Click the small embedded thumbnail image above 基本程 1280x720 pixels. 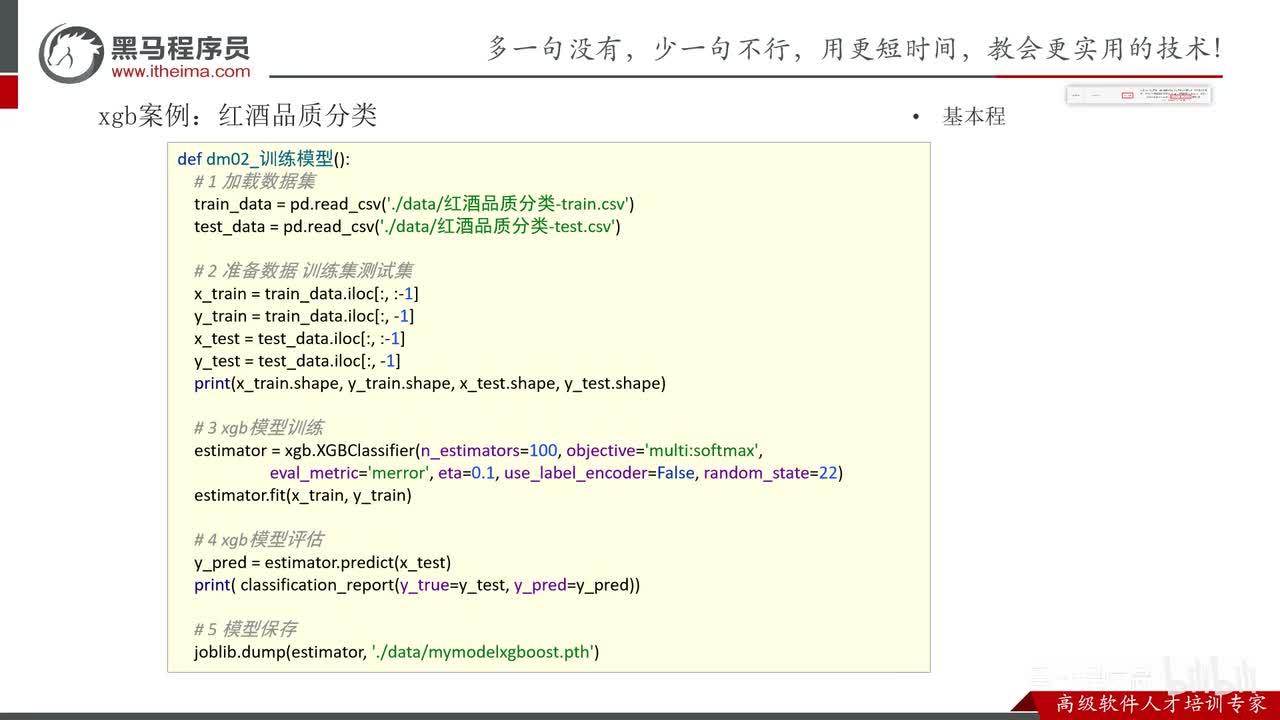coord(1138,95)
